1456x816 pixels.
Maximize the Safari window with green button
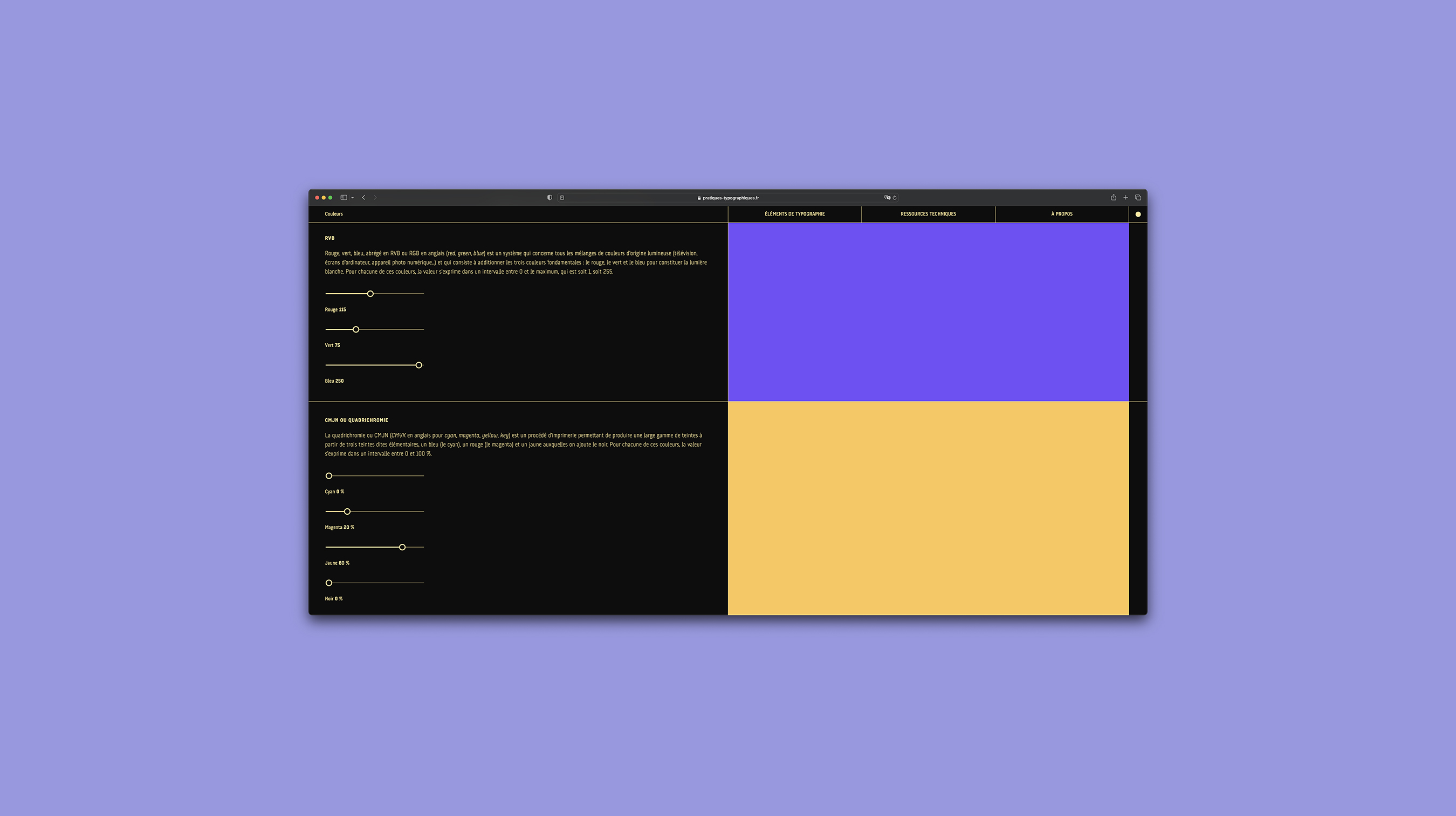tap(331, 197)
